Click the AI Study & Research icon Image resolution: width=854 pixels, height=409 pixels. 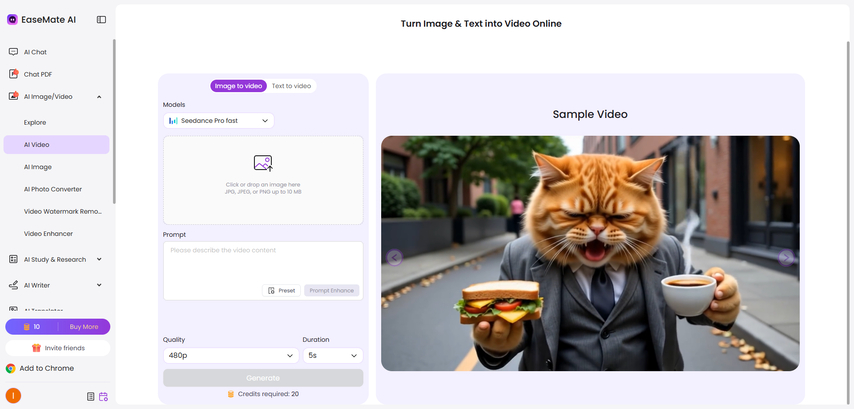(x=14, y=259)
